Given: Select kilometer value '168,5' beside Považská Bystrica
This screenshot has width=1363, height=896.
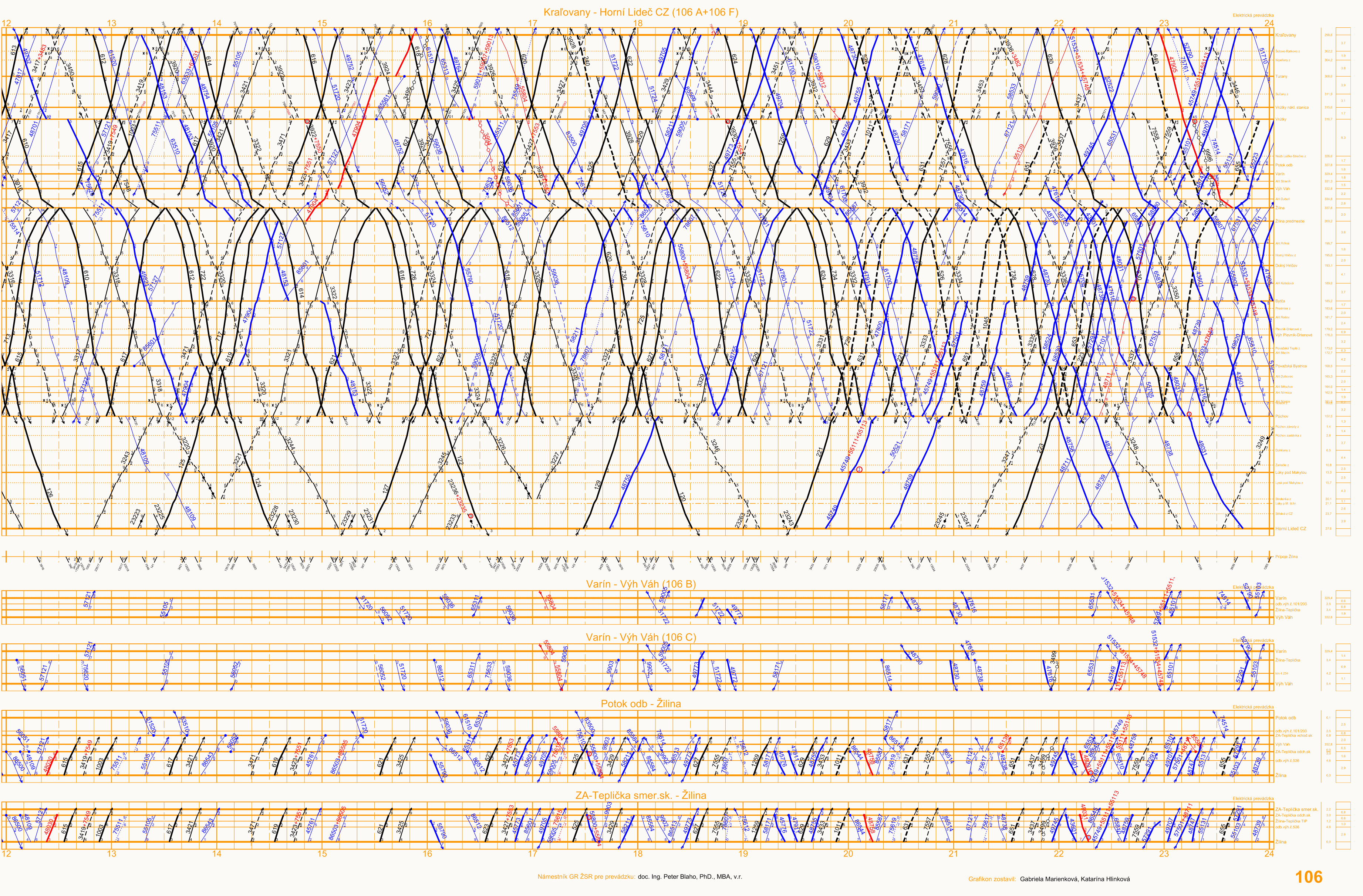Looking at the screenshot, I should click(1329, 366).
